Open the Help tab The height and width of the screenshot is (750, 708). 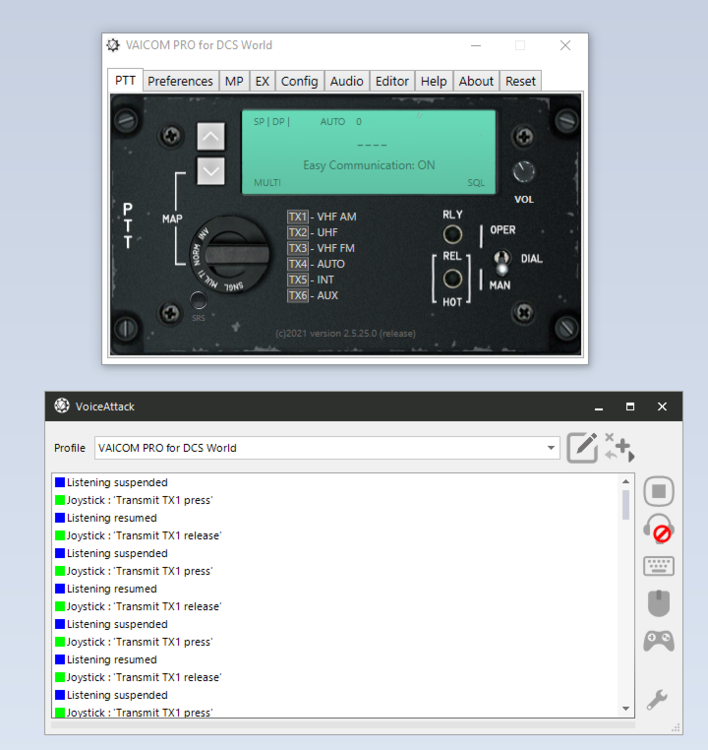[433, 81]
